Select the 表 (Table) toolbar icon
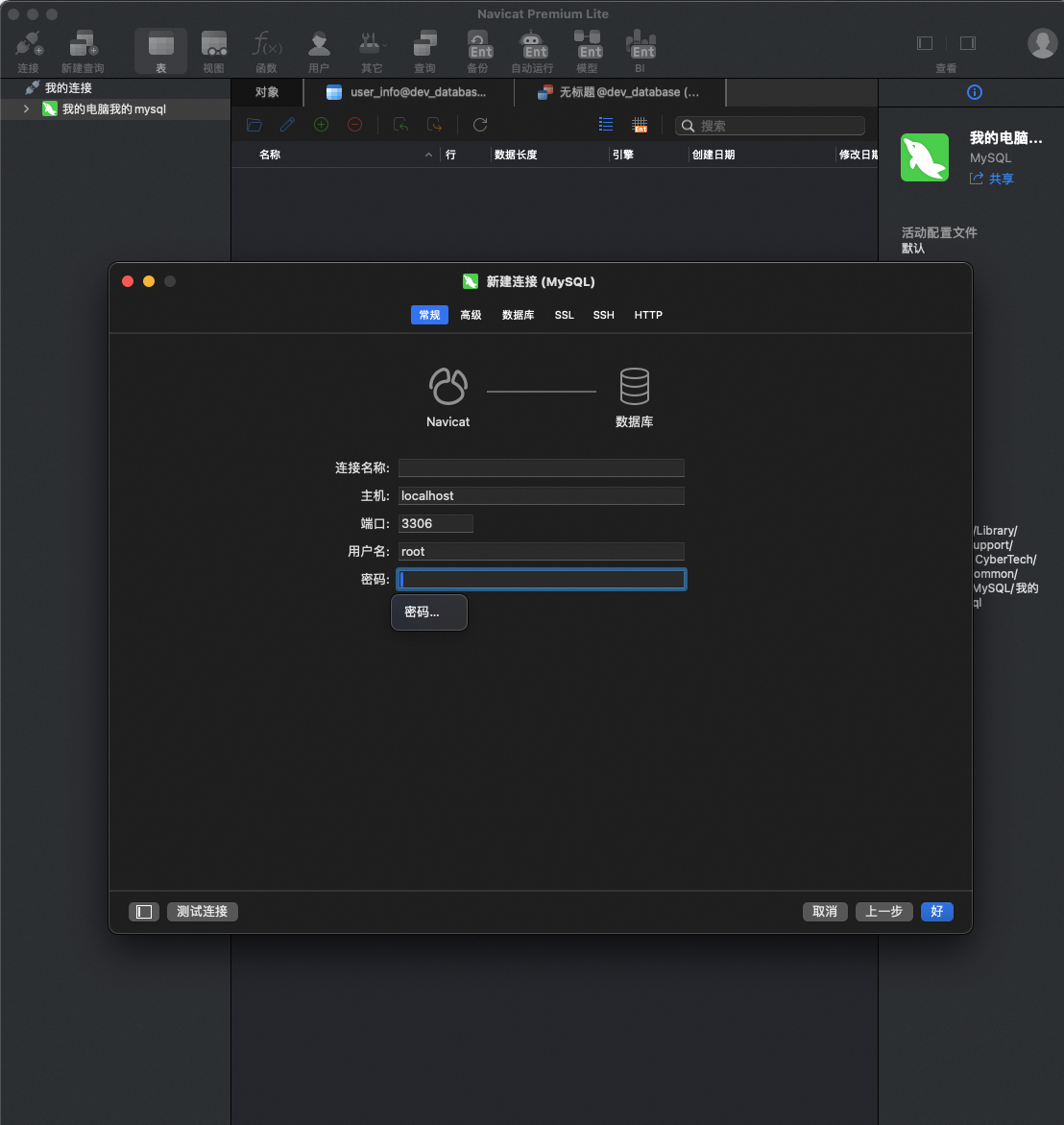The width and height of the screenshot is (1064, 1125). point(160,52)
